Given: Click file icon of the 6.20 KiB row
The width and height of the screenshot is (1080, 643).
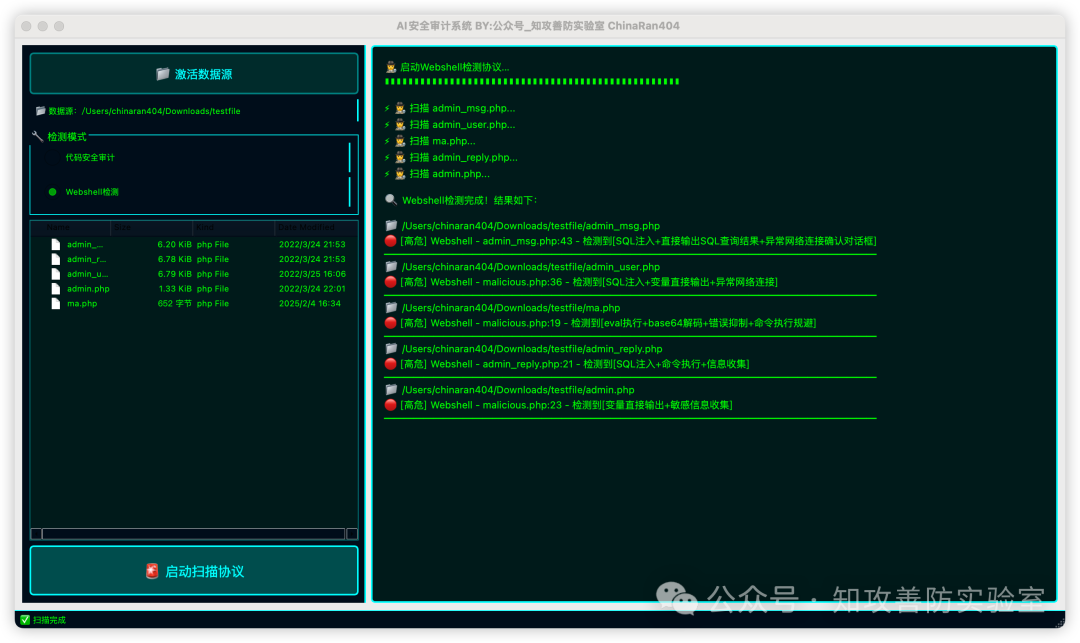Looking at the screenshot, I should click(56, 244).
